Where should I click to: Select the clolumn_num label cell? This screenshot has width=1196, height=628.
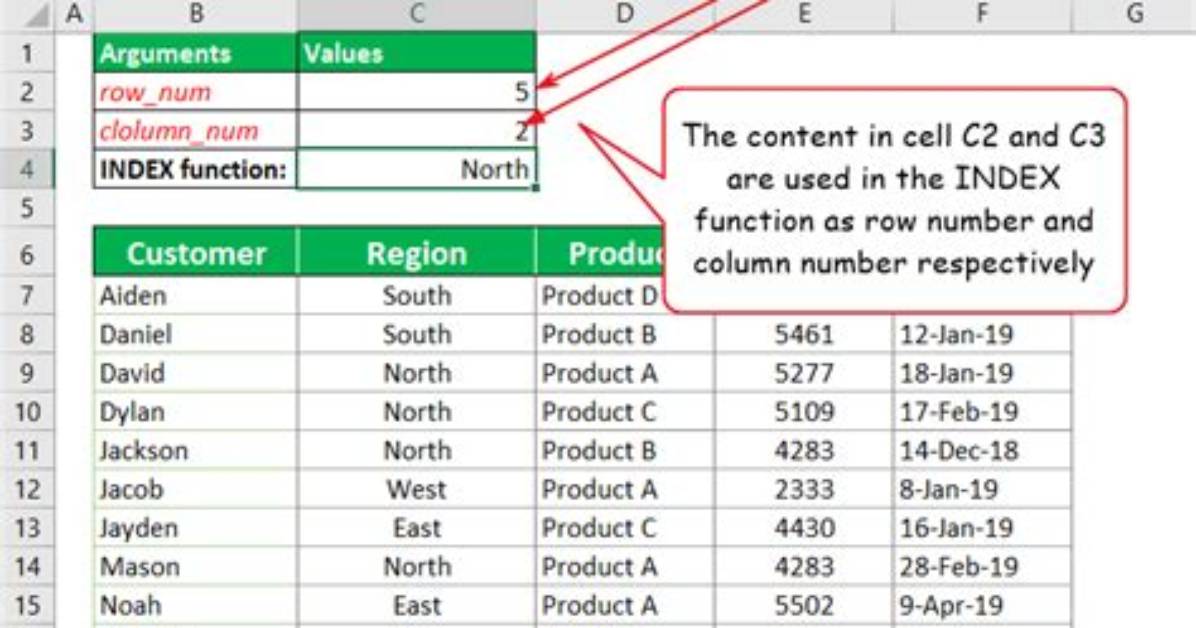click(x=195, y=130)
